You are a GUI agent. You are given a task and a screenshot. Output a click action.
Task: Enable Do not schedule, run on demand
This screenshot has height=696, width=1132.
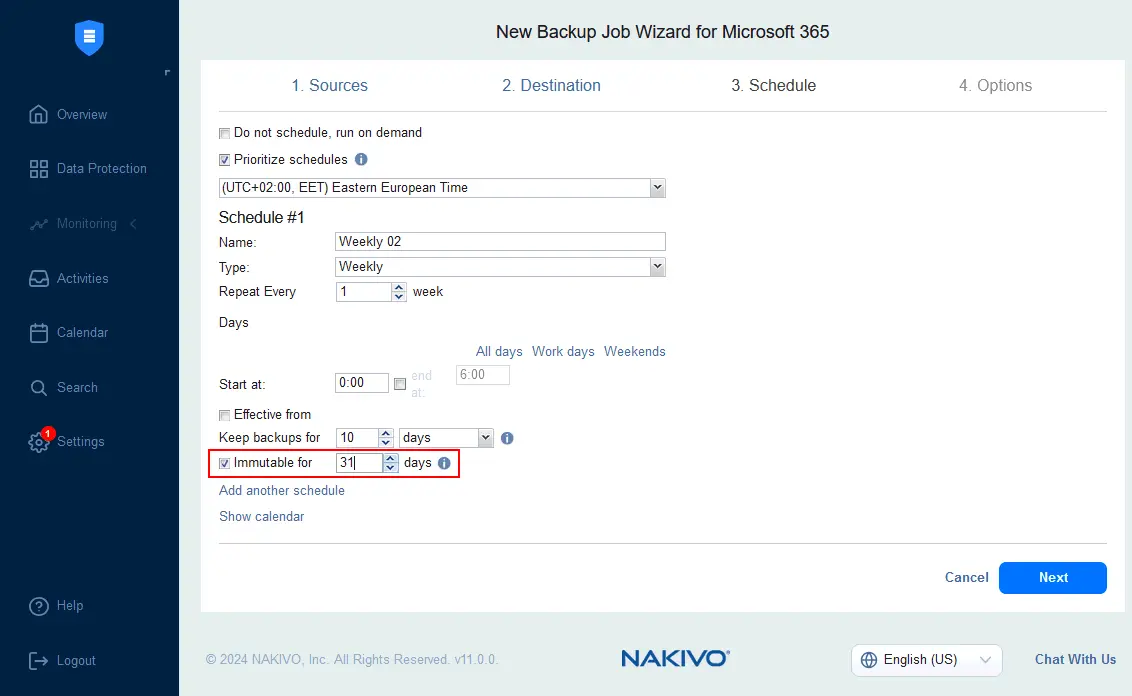[x=225, y=134]
